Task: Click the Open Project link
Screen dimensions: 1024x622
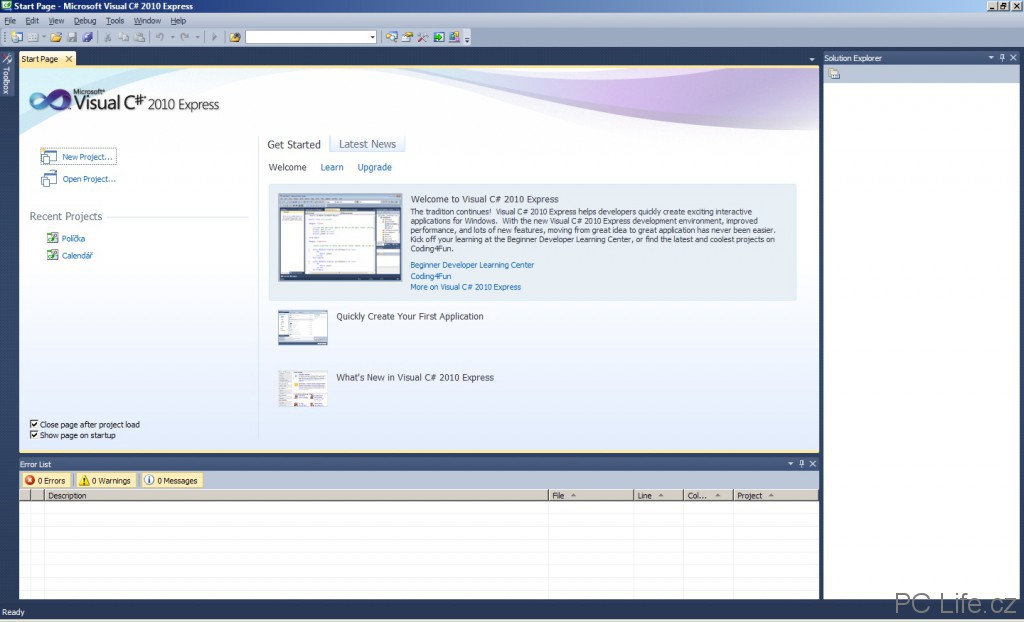Action: (89, 179)
